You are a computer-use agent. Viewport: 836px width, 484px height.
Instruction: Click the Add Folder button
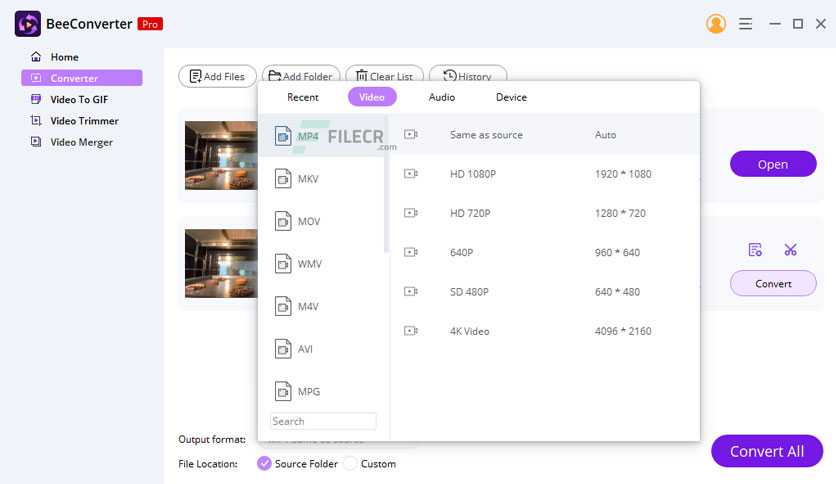click(x=301, y=74)
